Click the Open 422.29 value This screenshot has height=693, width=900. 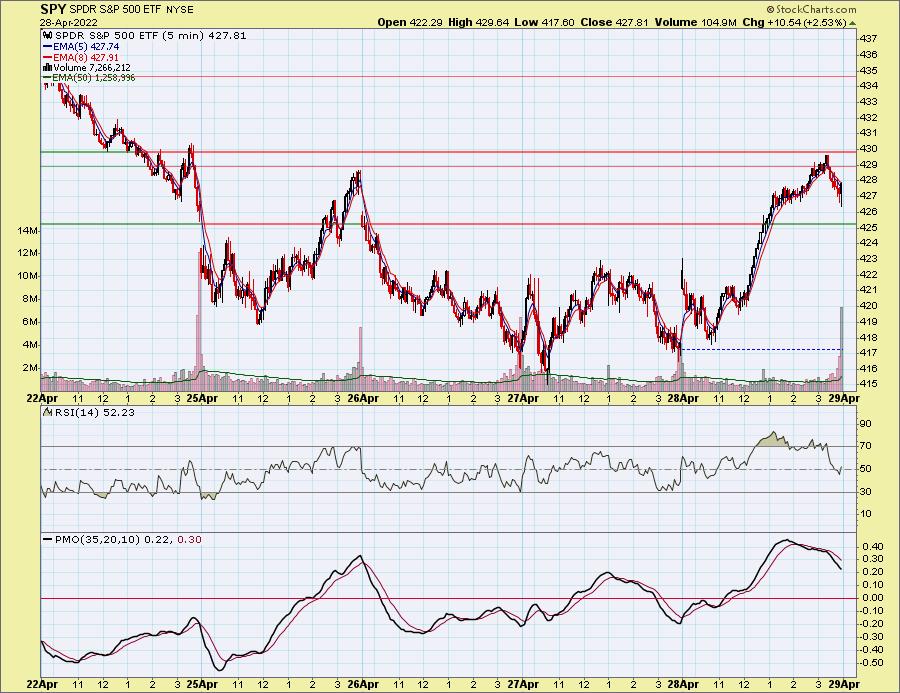(x=409, y=22)
